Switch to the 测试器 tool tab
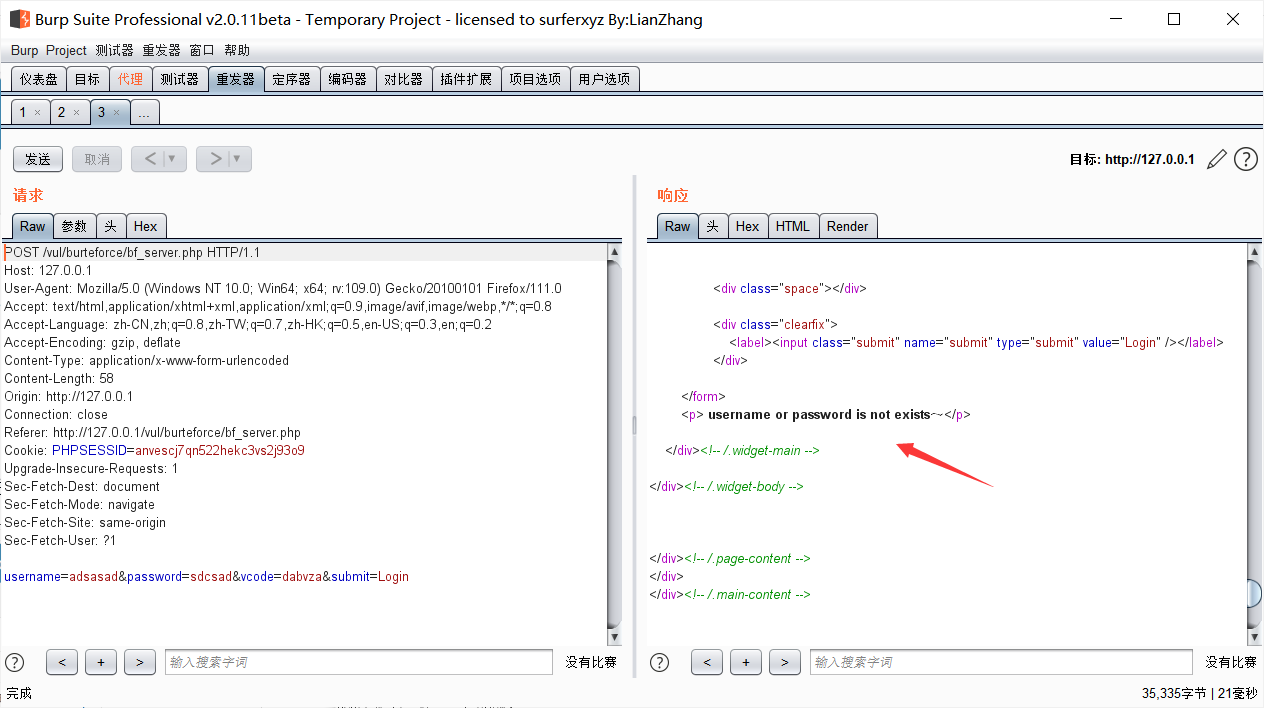 click(x=179, y=79)
